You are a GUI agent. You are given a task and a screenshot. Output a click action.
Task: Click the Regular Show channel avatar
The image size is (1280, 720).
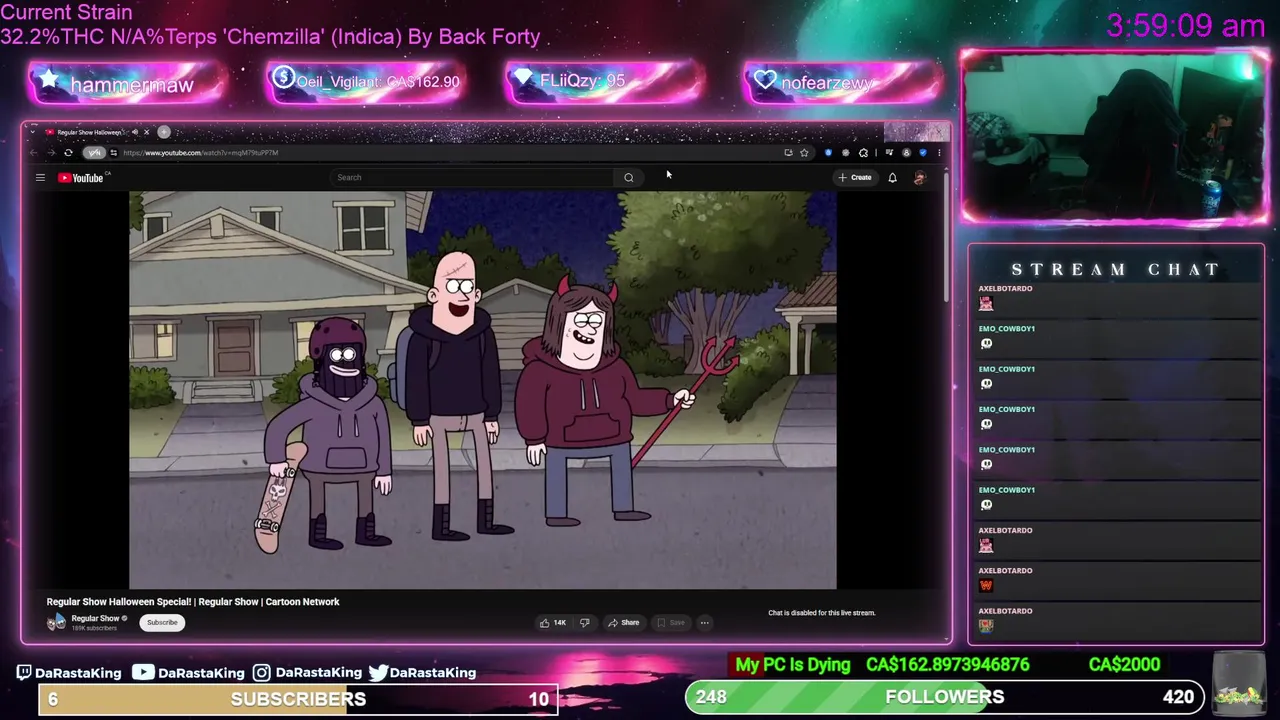[x=56, y=622]
